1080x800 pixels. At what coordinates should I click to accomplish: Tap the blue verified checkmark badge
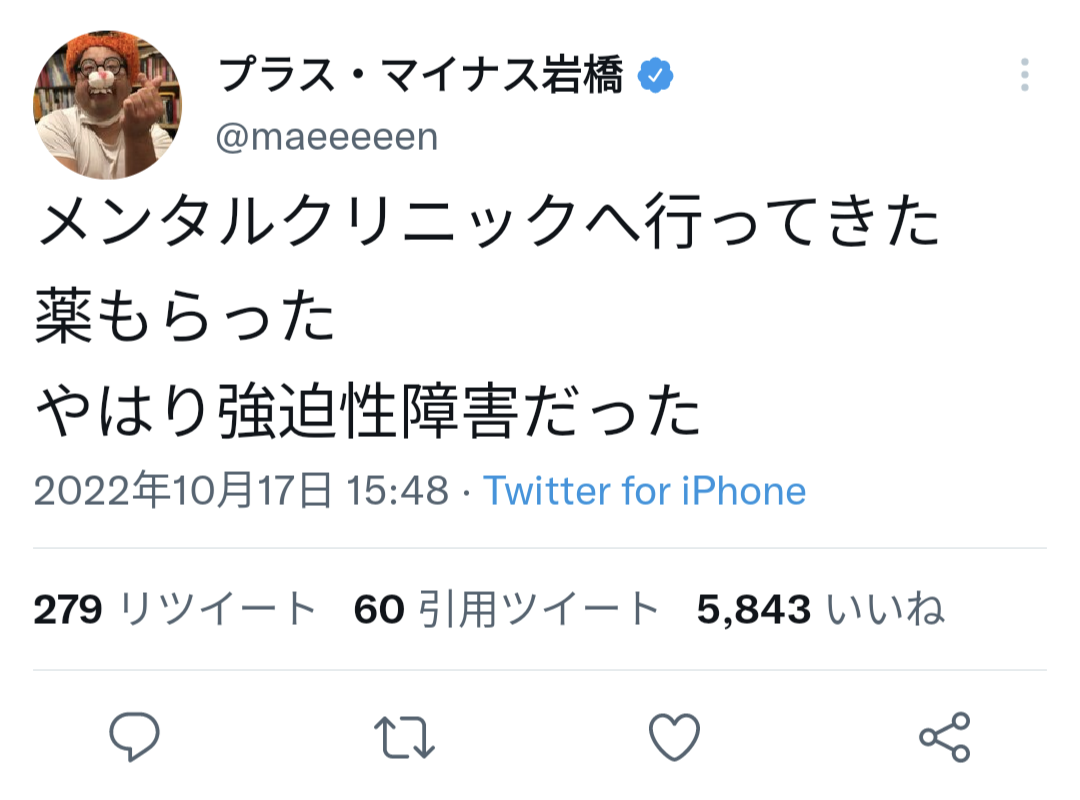(655, 75)
